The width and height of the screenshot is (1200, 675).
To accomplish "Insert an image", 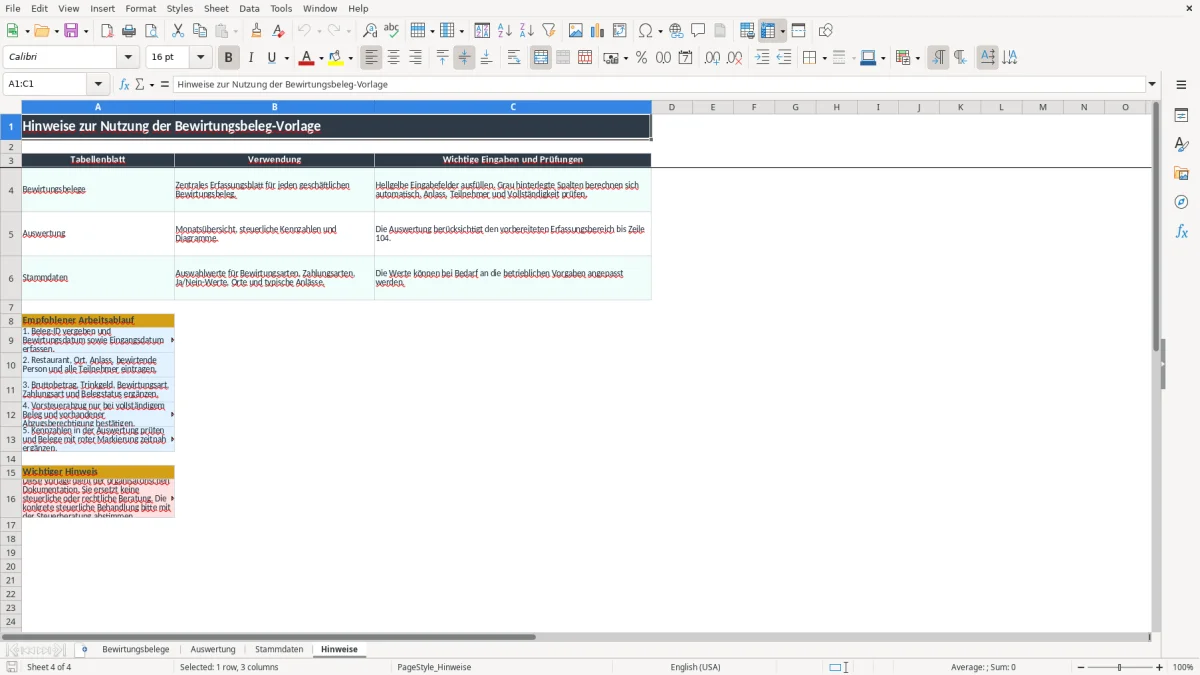I will (576, 31).
